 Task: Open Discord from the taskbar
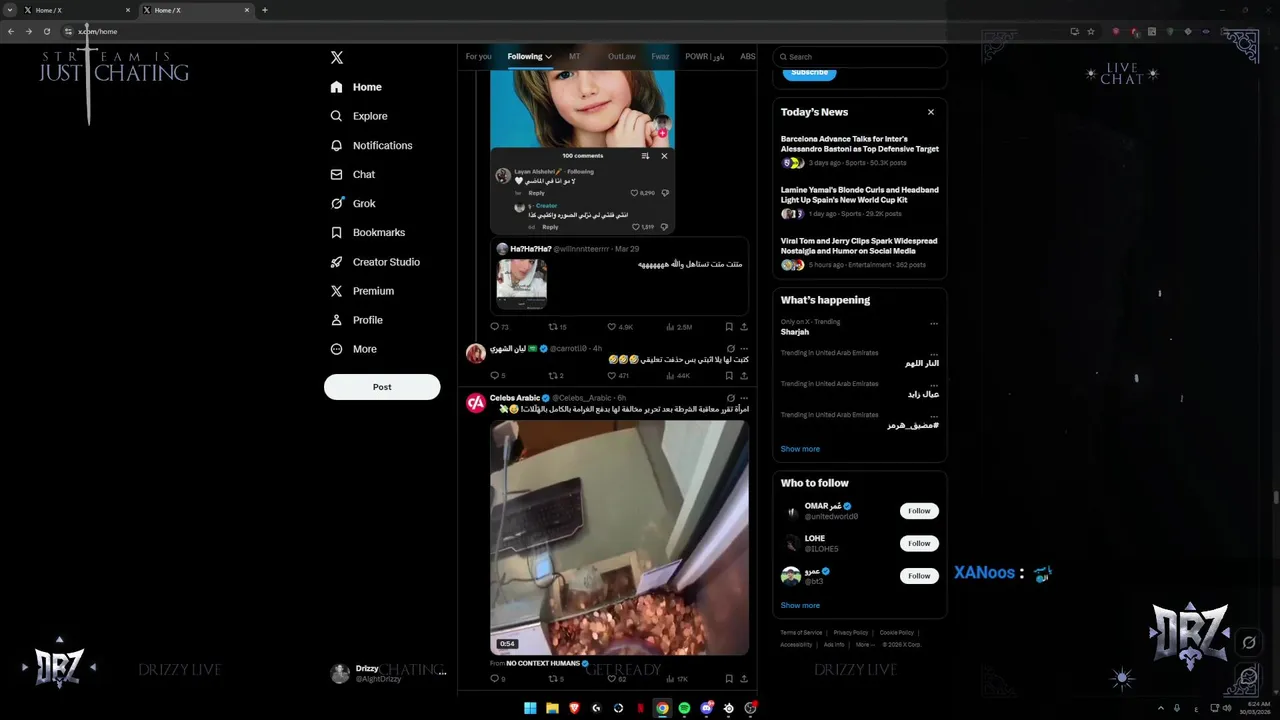click(706, 708)
